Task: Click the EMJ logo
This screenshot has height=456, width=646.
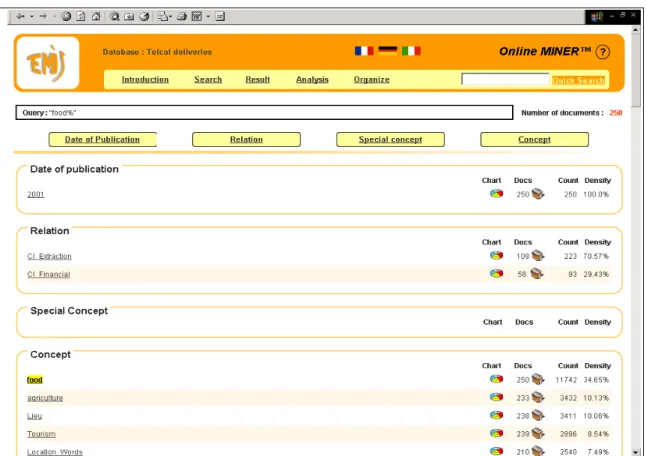Action: pyautogui.click(x=48, y=63)
